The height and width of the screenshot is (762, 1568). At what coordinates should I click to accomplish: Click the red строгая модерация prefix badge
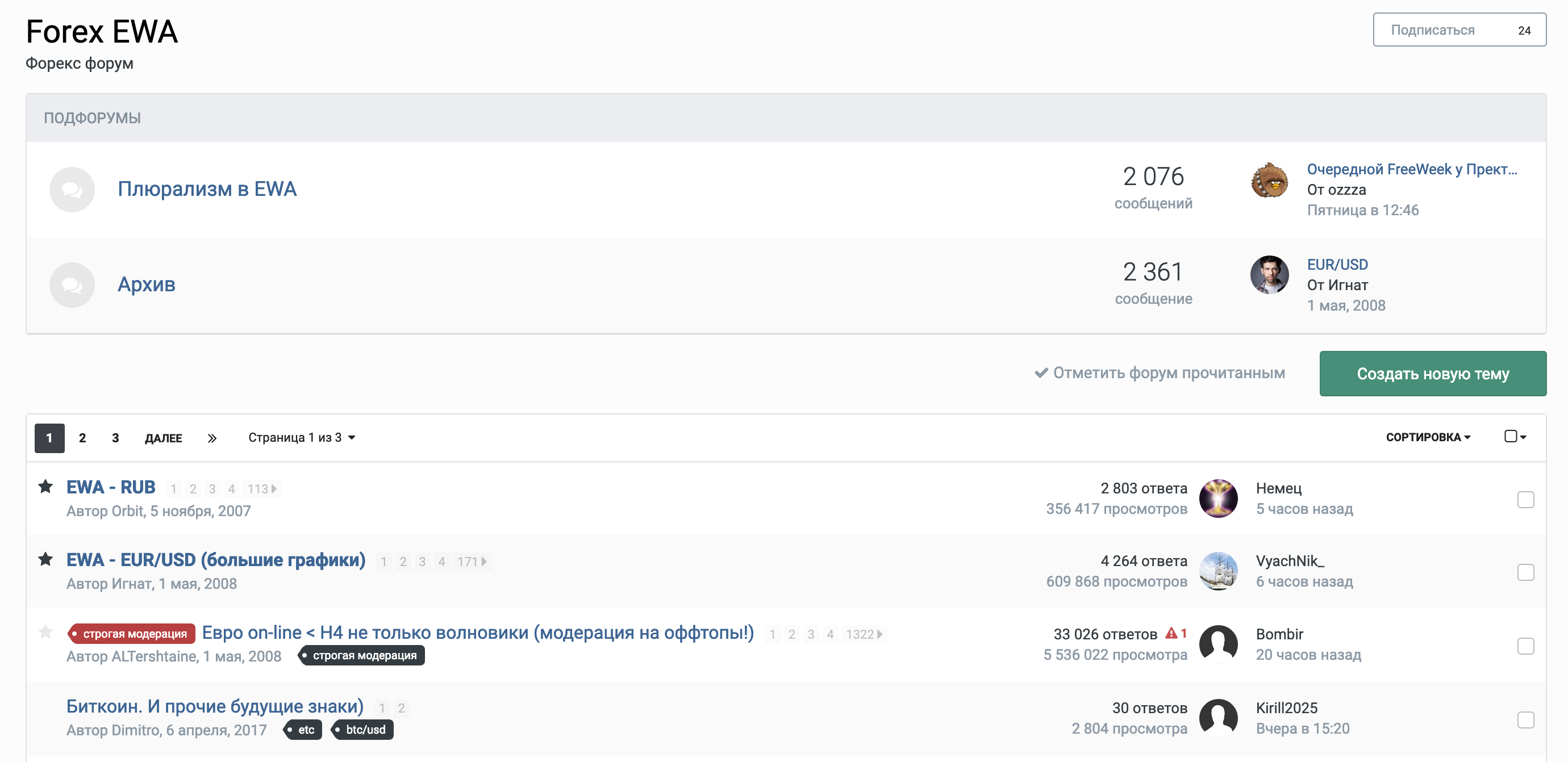(131, 634)
